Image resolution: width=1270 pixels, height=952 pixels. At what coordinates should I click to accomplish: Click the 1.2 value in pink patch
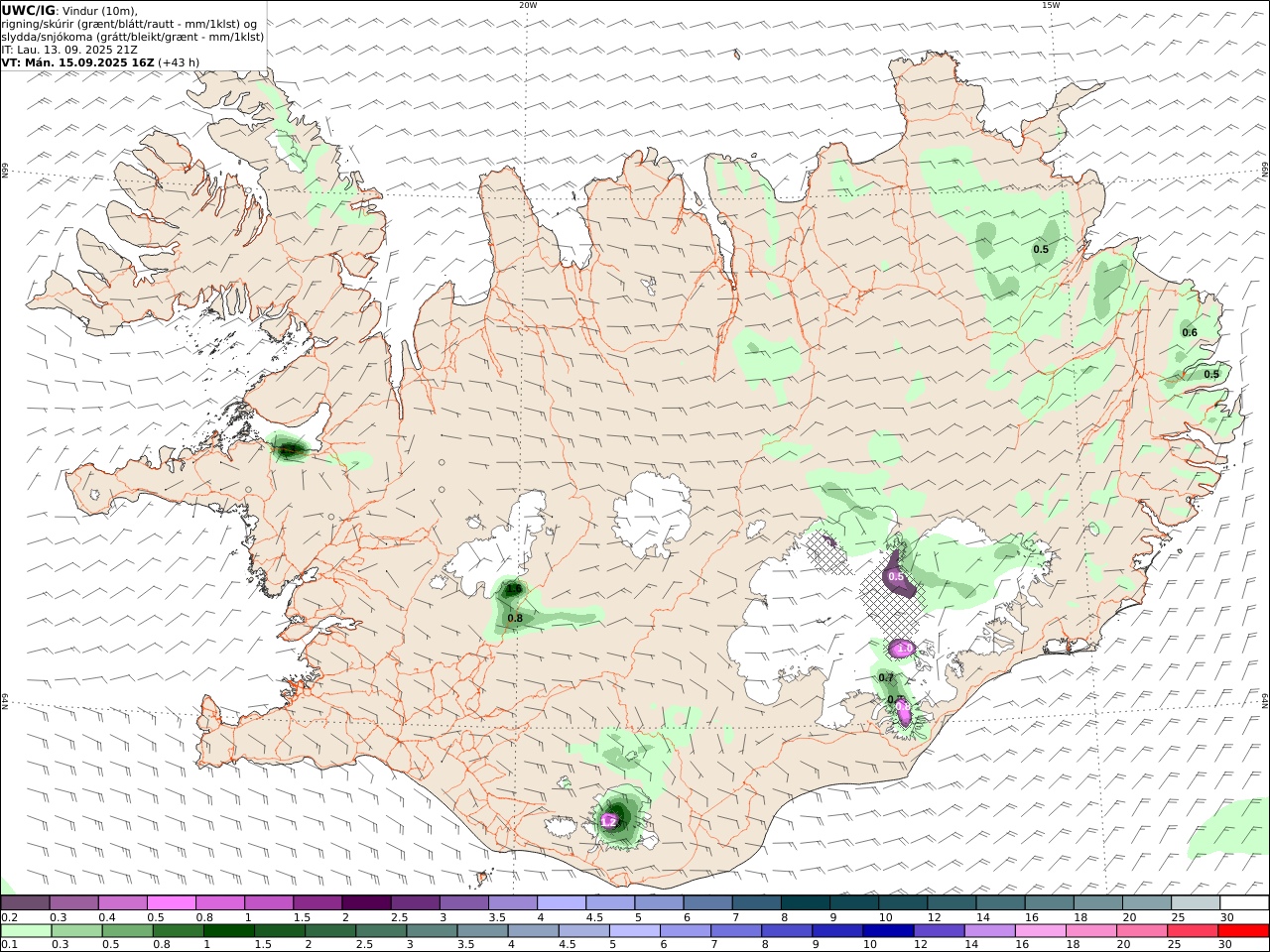[609, 822]
